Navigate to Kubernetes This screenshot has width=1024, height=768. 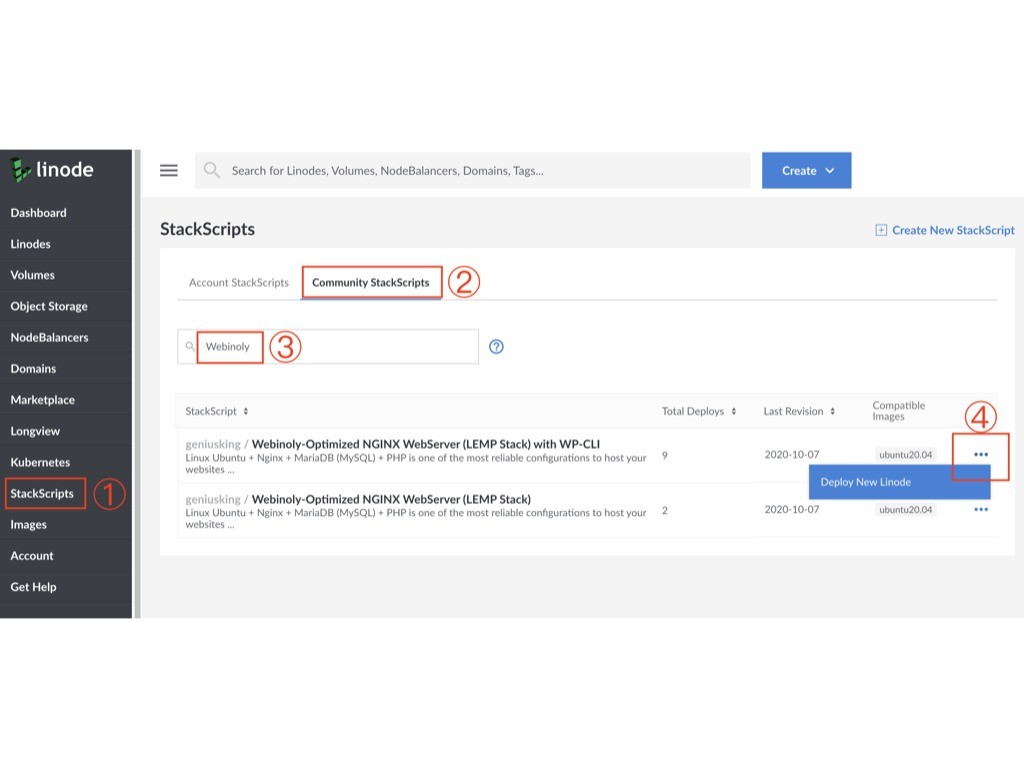(40, 462)
